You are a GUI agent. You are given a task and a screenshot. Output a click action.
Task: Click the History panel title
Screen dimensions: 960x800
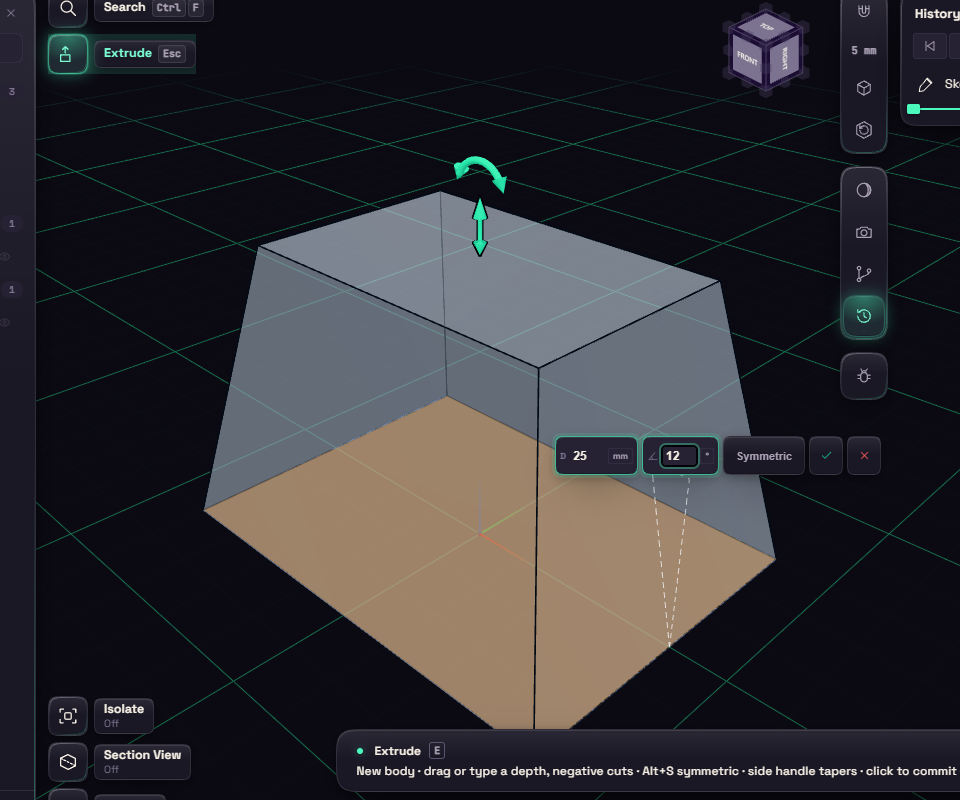(x=937, y=13)
